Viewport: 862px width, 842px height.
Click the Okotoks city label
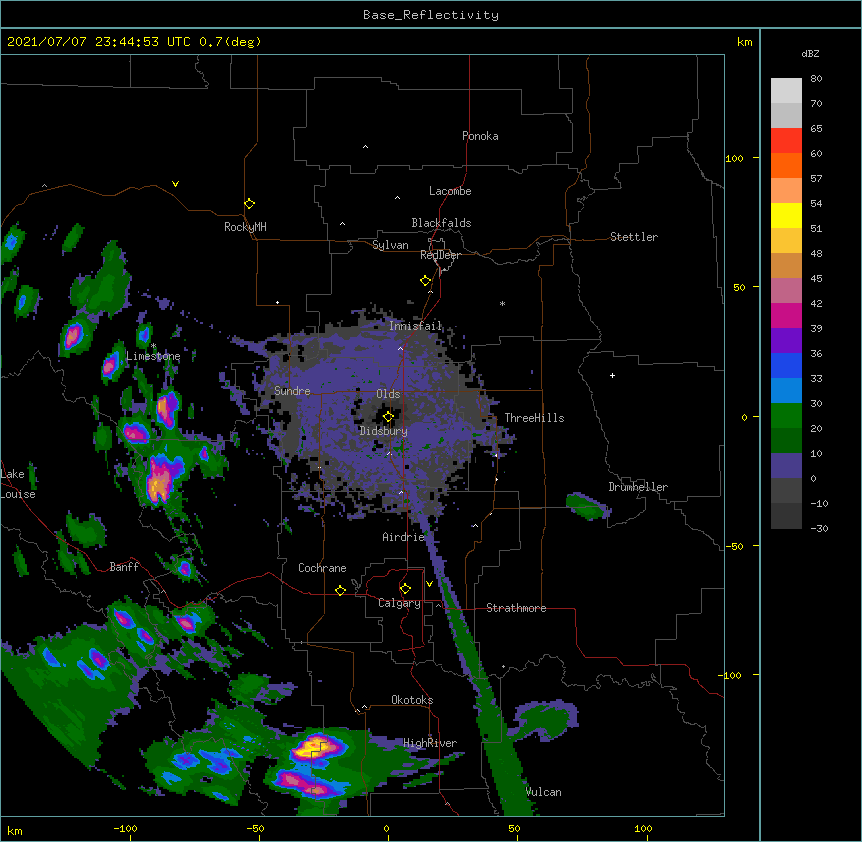click(412, 700)
